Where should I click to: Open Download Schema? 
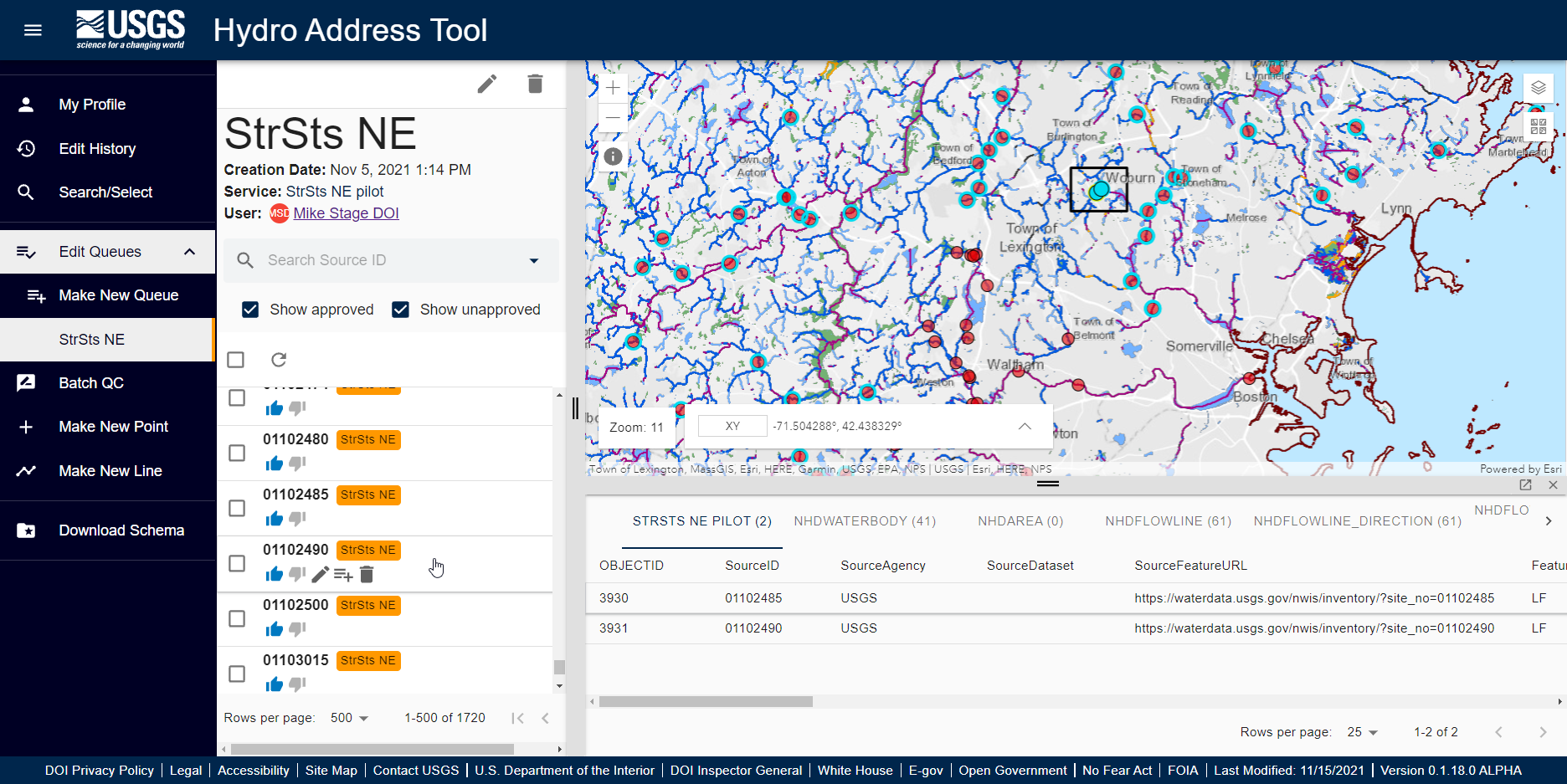[x=121, y=530]
